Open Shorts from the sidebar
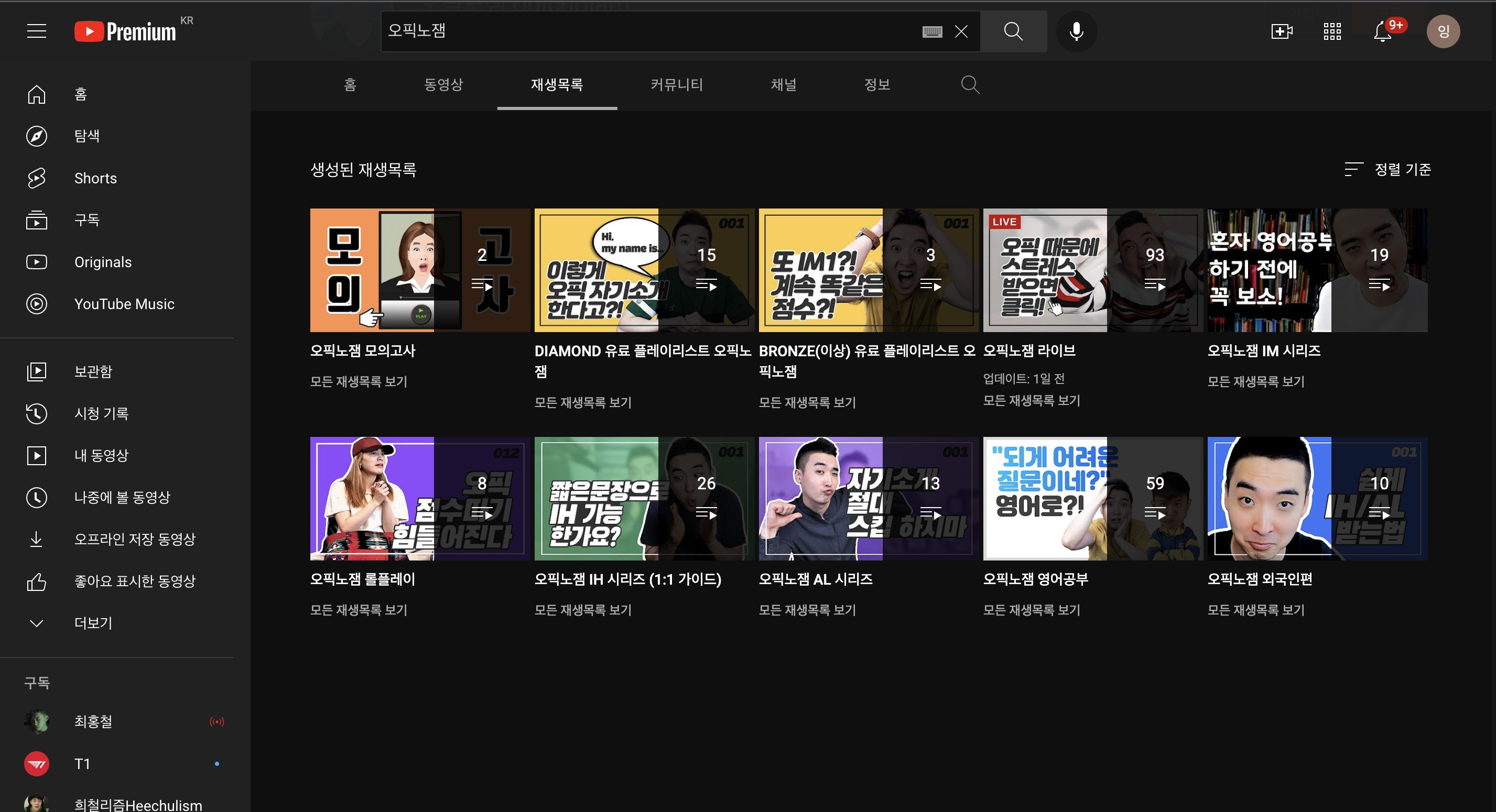 95,178
